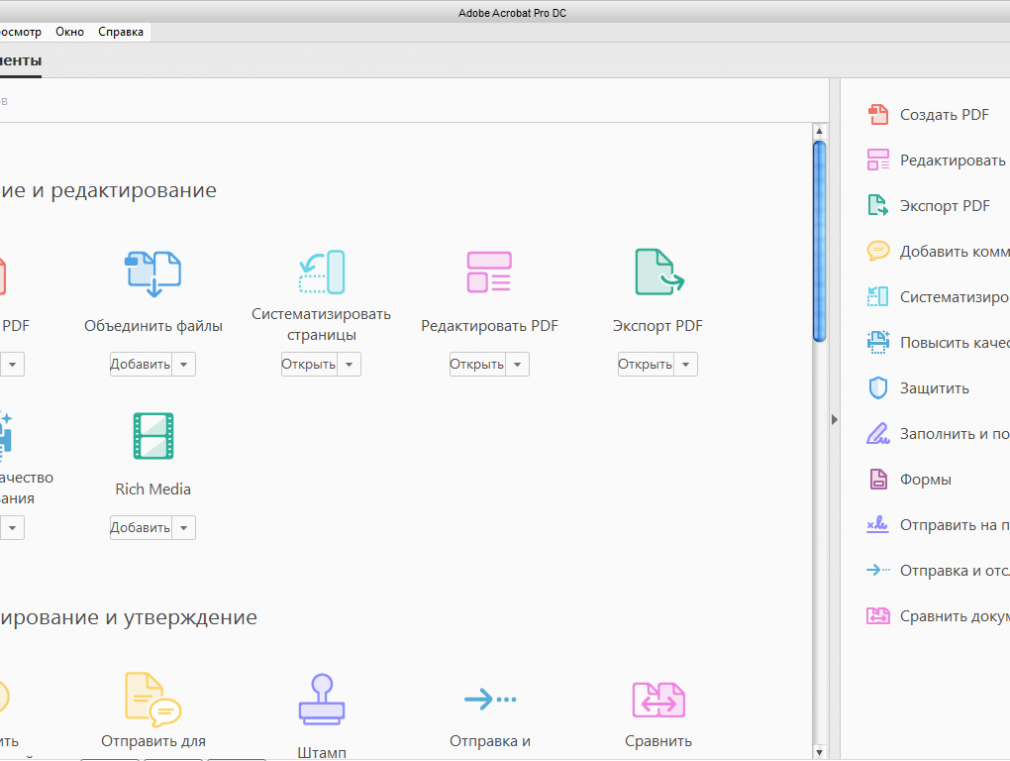1010x761 pixels.
Task: Click the Rich Media tool label
Action: [153, 489]
